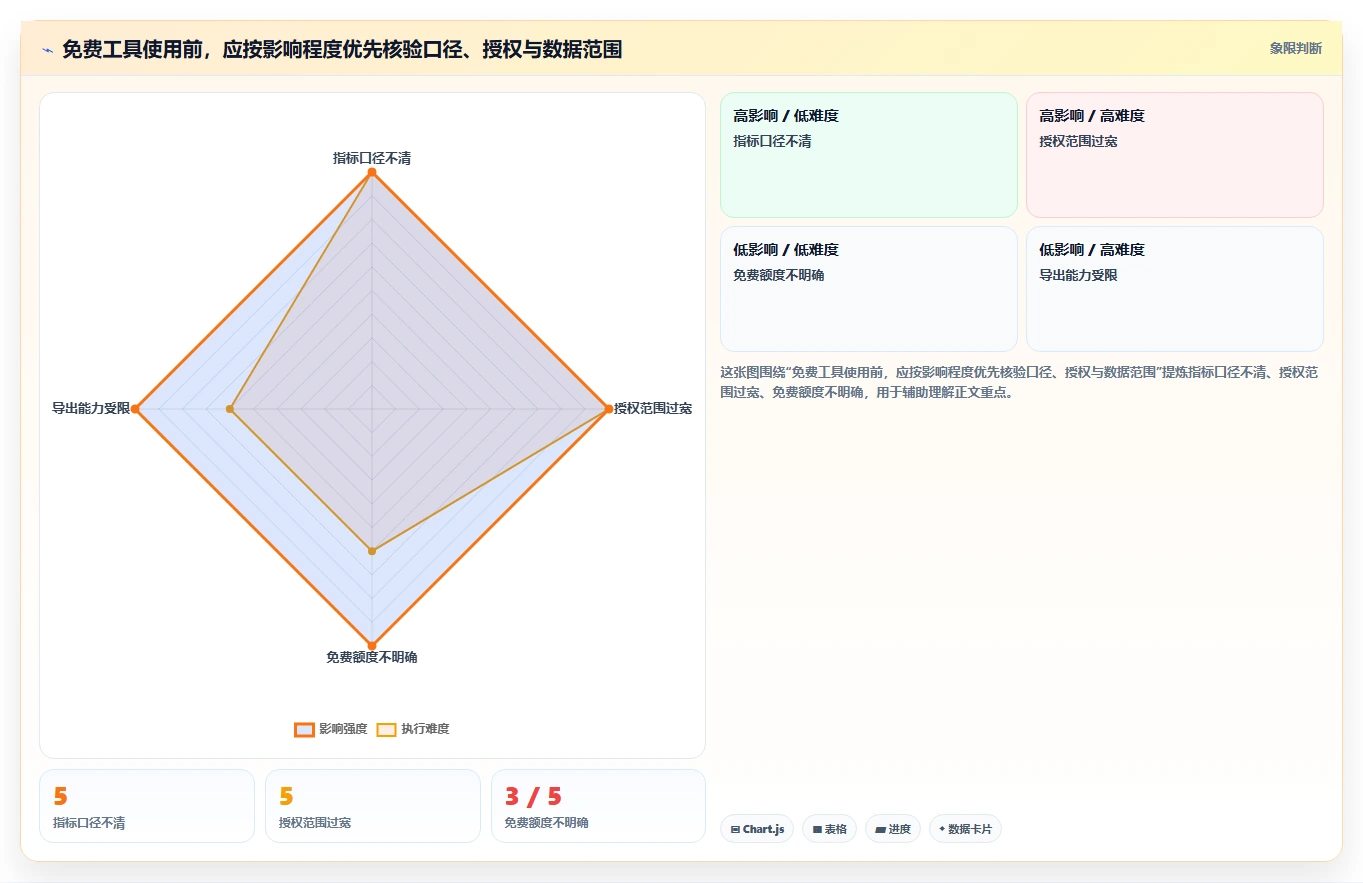The height and width of the screenshot is (883, 1363).
Task: Select the 表格 tag chip
Action: pyautogui.click(x=829, y=829)
